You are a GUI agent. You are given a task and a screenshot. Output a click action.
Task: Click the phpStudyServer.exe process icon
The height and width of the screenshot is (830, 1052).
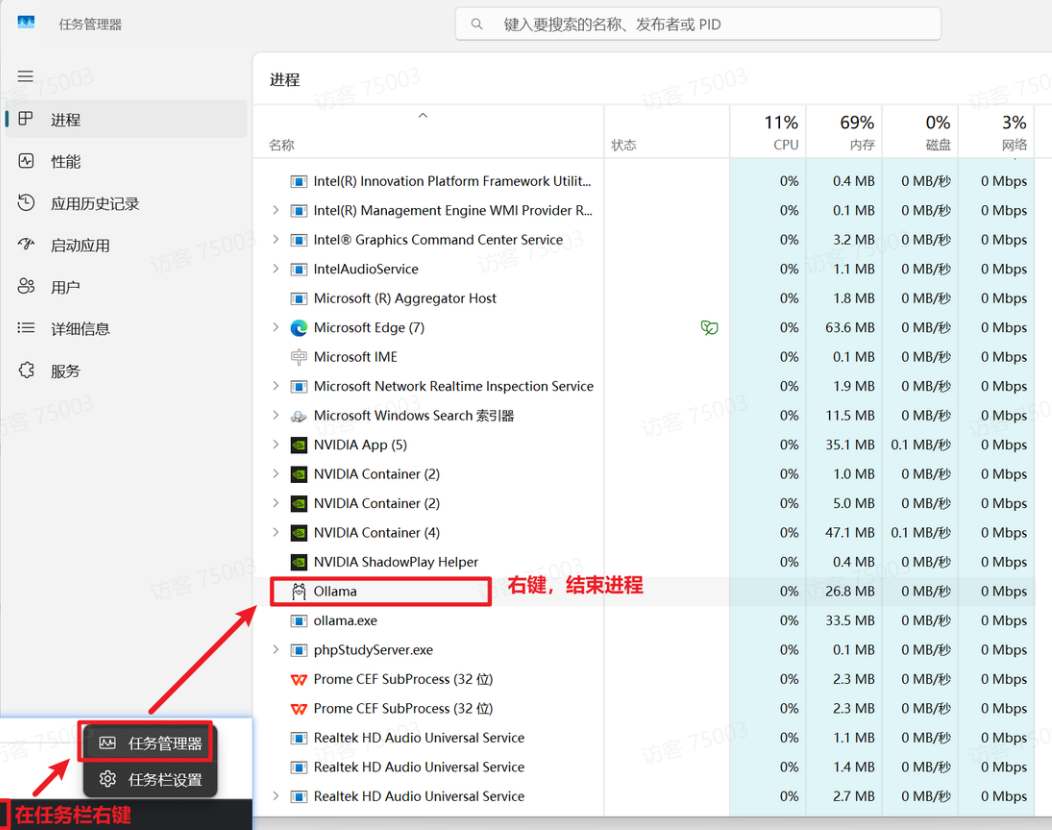(x=299, y=650)
